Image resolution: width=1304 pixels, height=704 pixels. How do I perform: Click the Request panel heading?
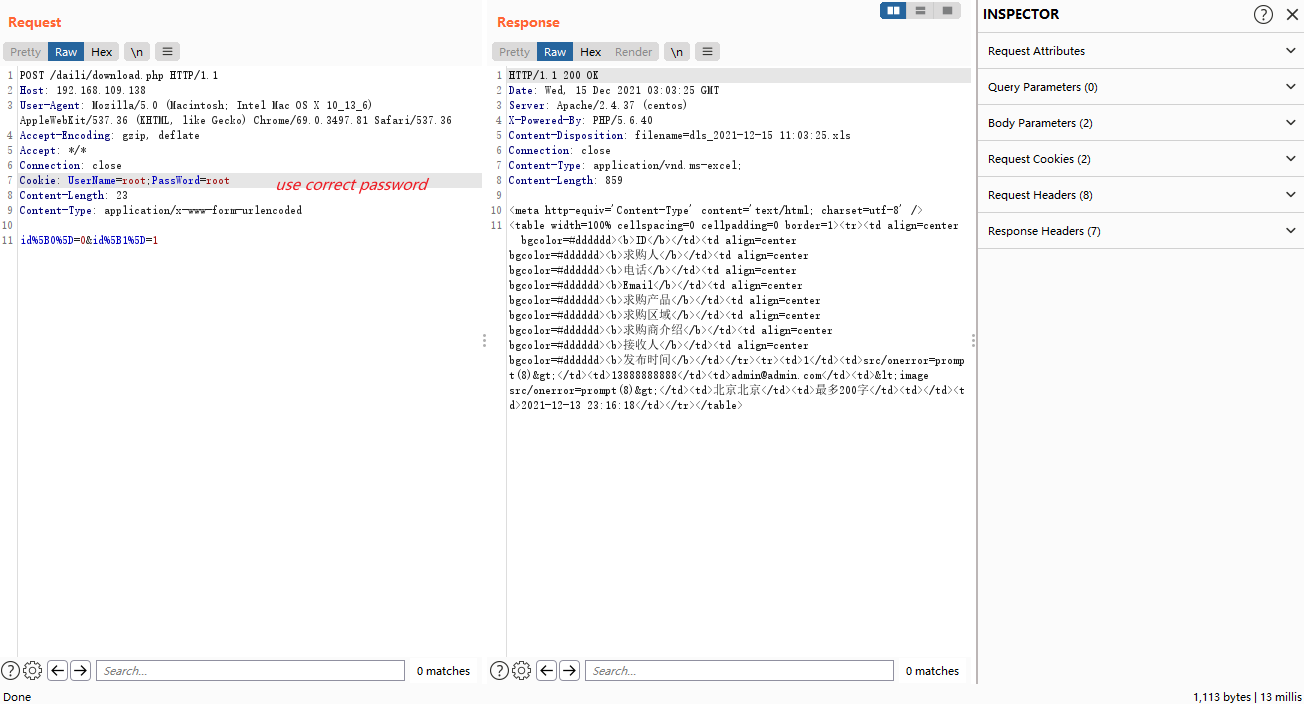coord(34,22)
